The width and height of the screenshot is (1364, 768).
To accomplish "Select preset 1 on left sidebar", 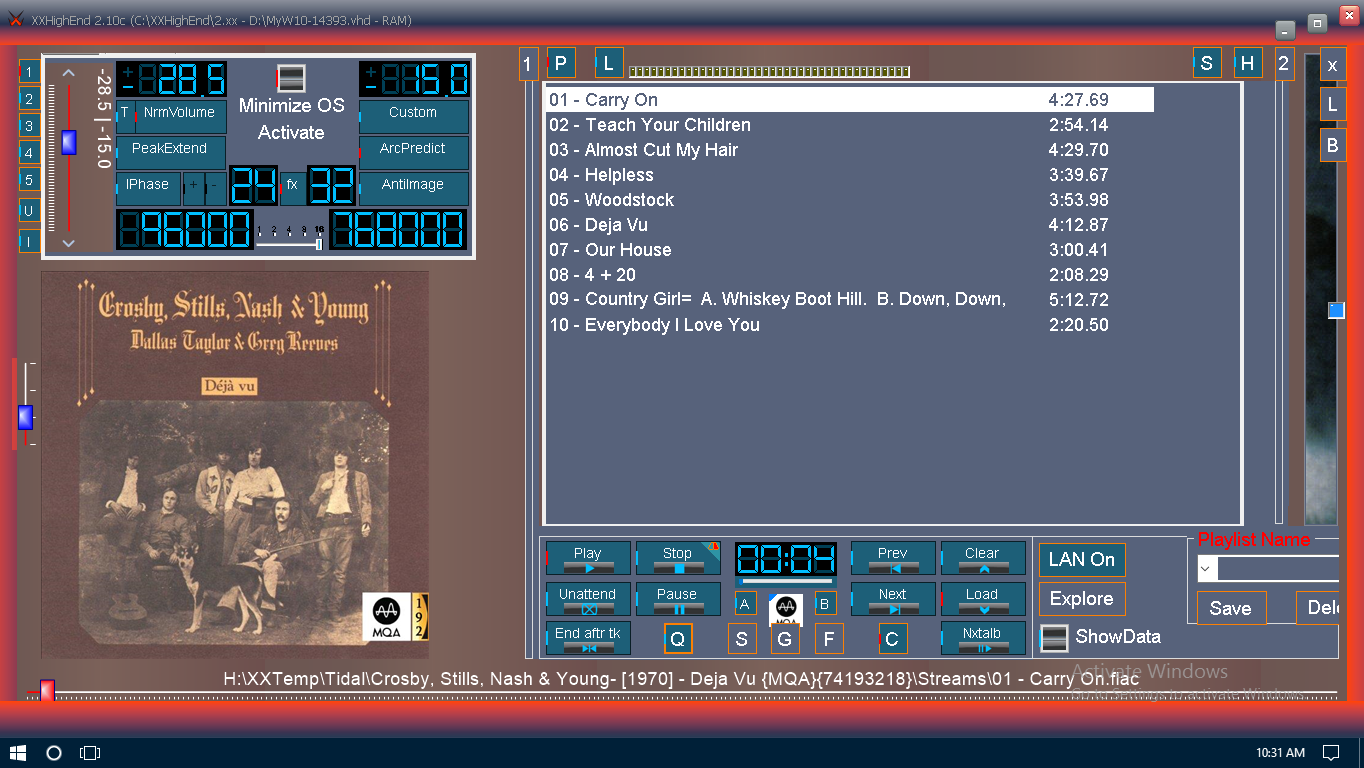I will coord(30,72).
